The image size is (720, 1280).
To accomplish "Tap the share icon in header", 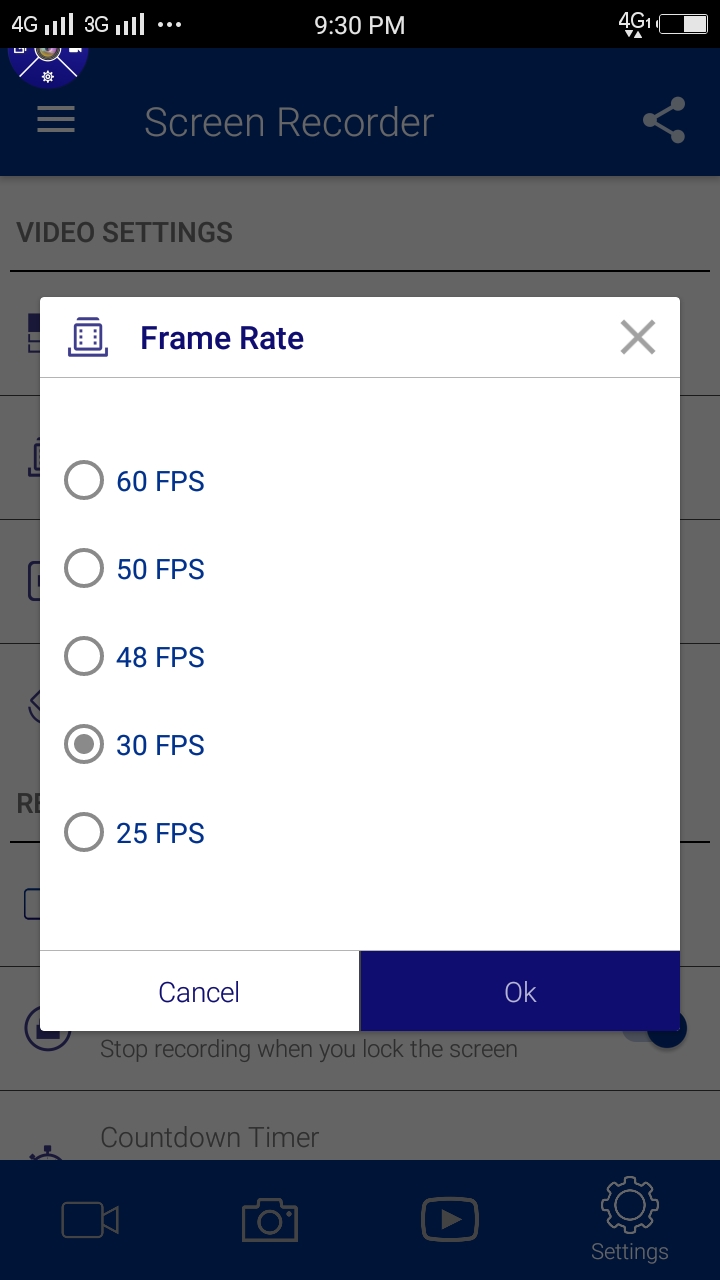I will pos(664,121).
